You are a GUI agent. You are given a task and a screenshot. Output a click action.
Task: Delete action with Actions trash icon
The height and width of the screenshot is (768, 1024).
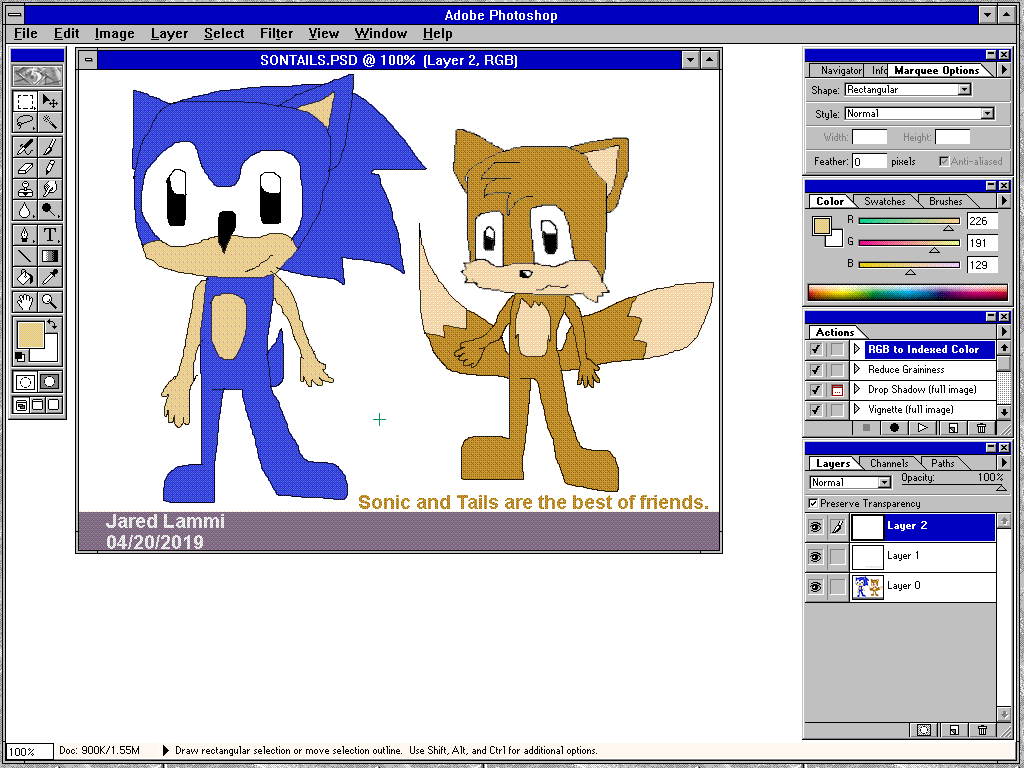[x=981, y=428]
